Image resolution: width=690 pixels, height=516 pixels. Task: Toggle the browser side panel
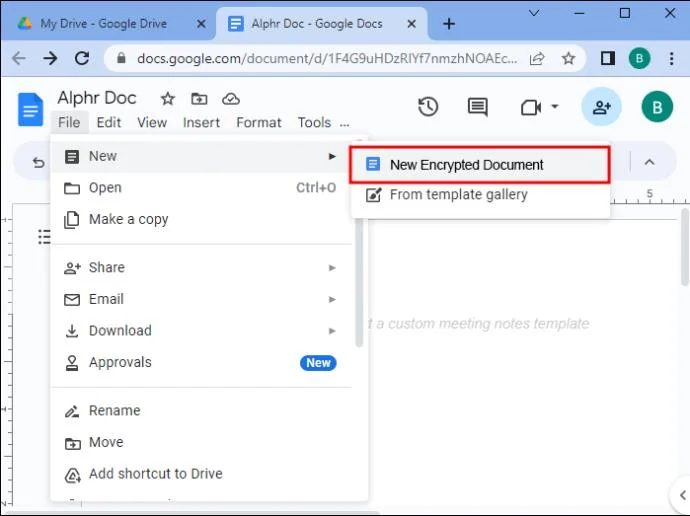(x=608, y=58)
